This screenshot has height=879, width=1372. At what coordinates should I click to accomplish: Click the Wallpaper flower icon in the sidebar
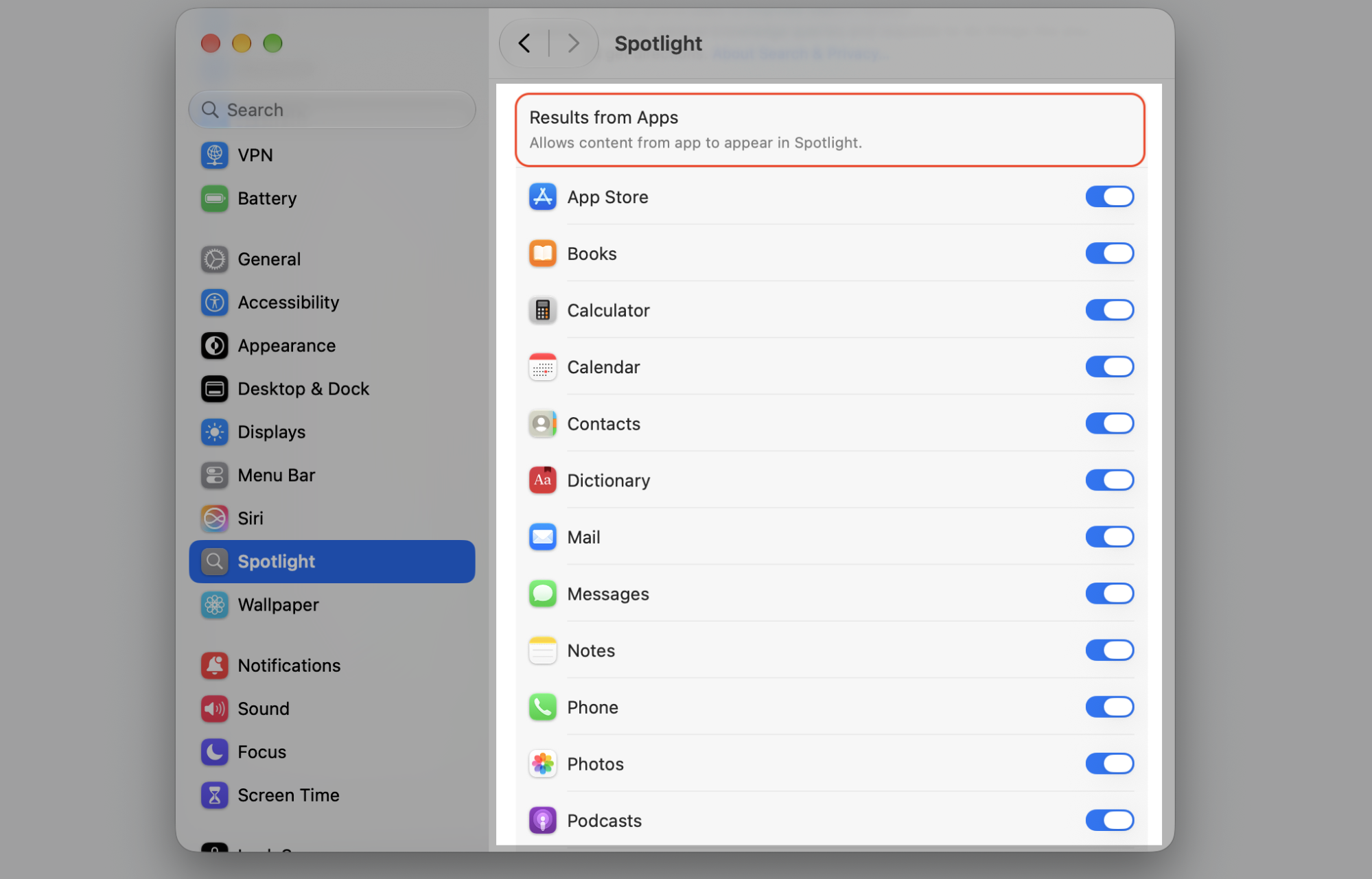pos(214,605)
